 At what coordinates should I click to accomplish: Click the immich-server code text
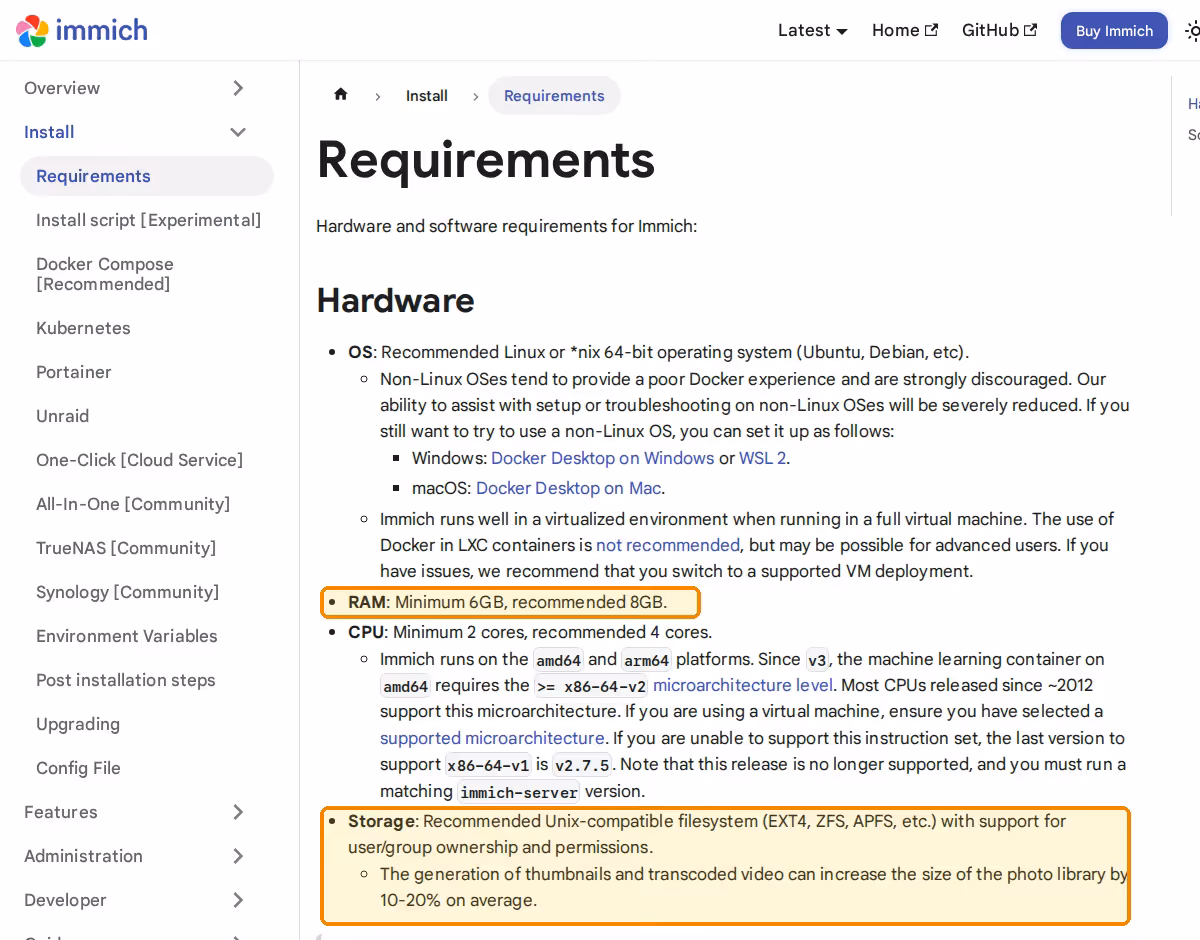[518, 792]
